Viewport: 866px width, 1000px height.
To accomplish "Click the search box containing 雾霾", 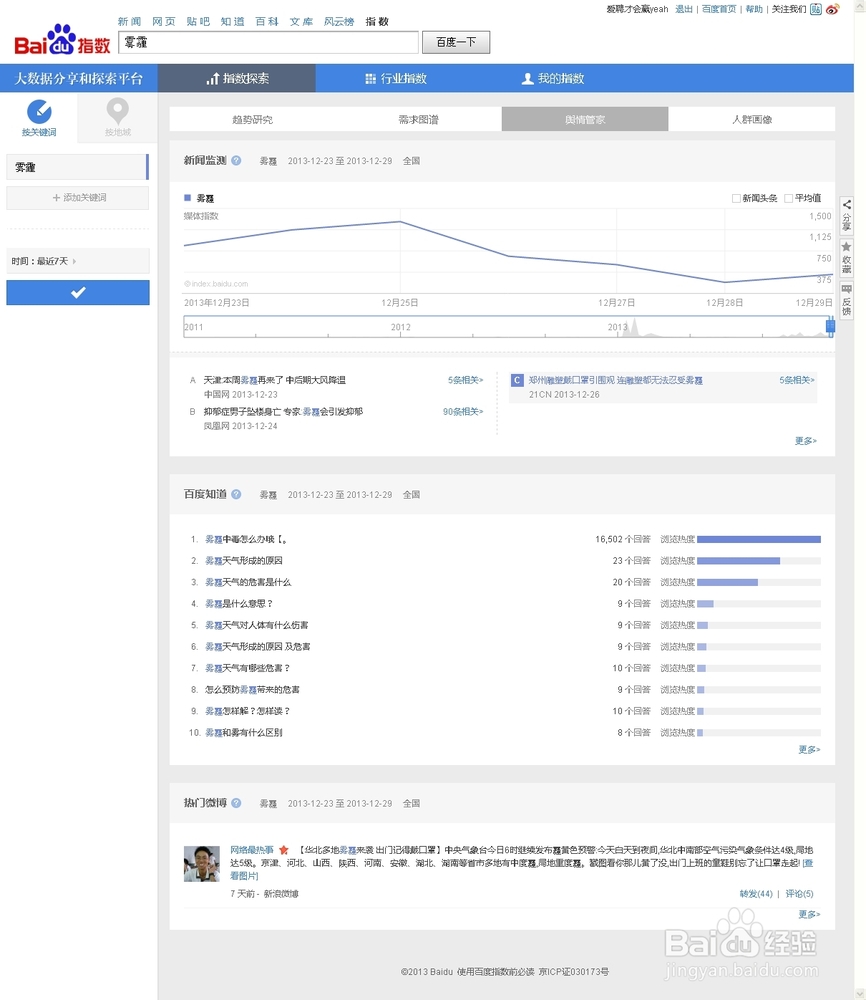I will tap(268, 42).
